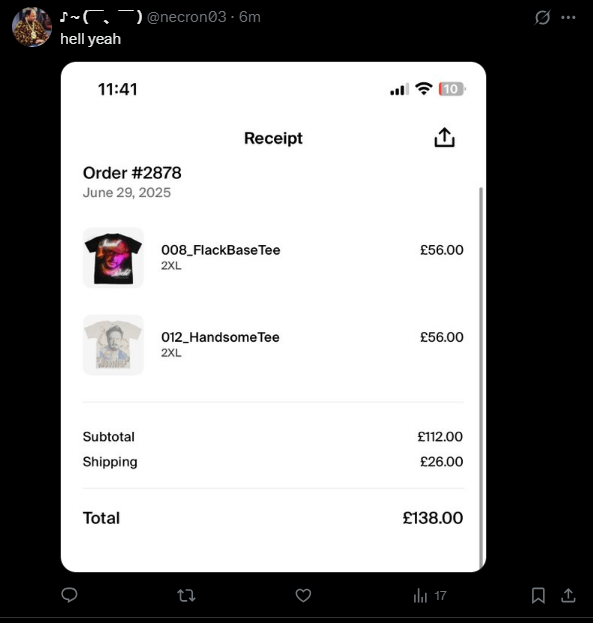593x623 pixels.
Task: Click the 012_HandsomeTee shirt thumbnail
Action: 113,344
